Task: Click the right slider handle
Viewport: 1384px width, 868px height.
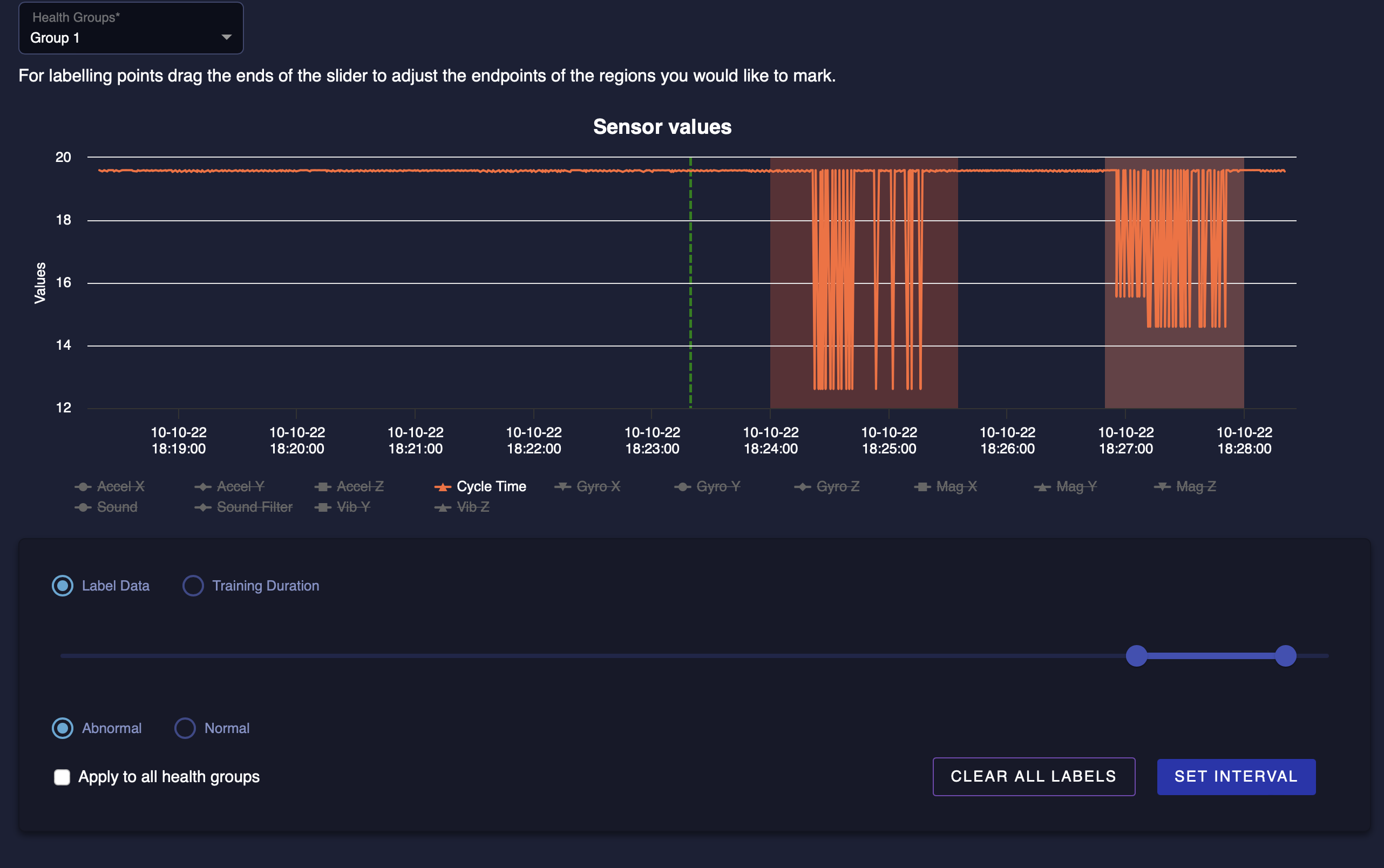Action: (1286, 656)
